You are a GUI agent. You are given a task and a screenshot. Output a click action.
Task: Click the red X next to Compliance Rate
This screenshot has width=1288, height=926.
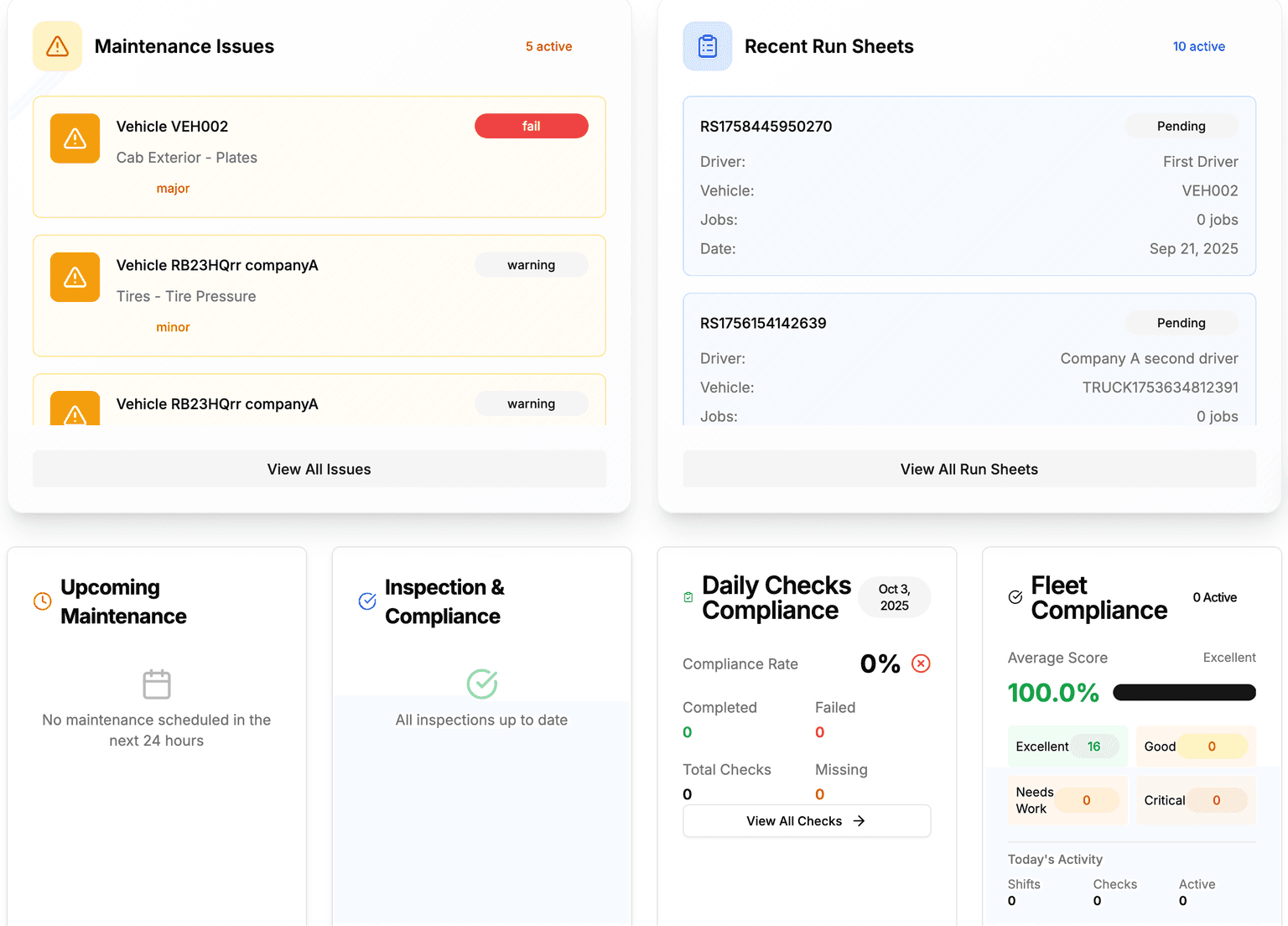tap(920, 663)
